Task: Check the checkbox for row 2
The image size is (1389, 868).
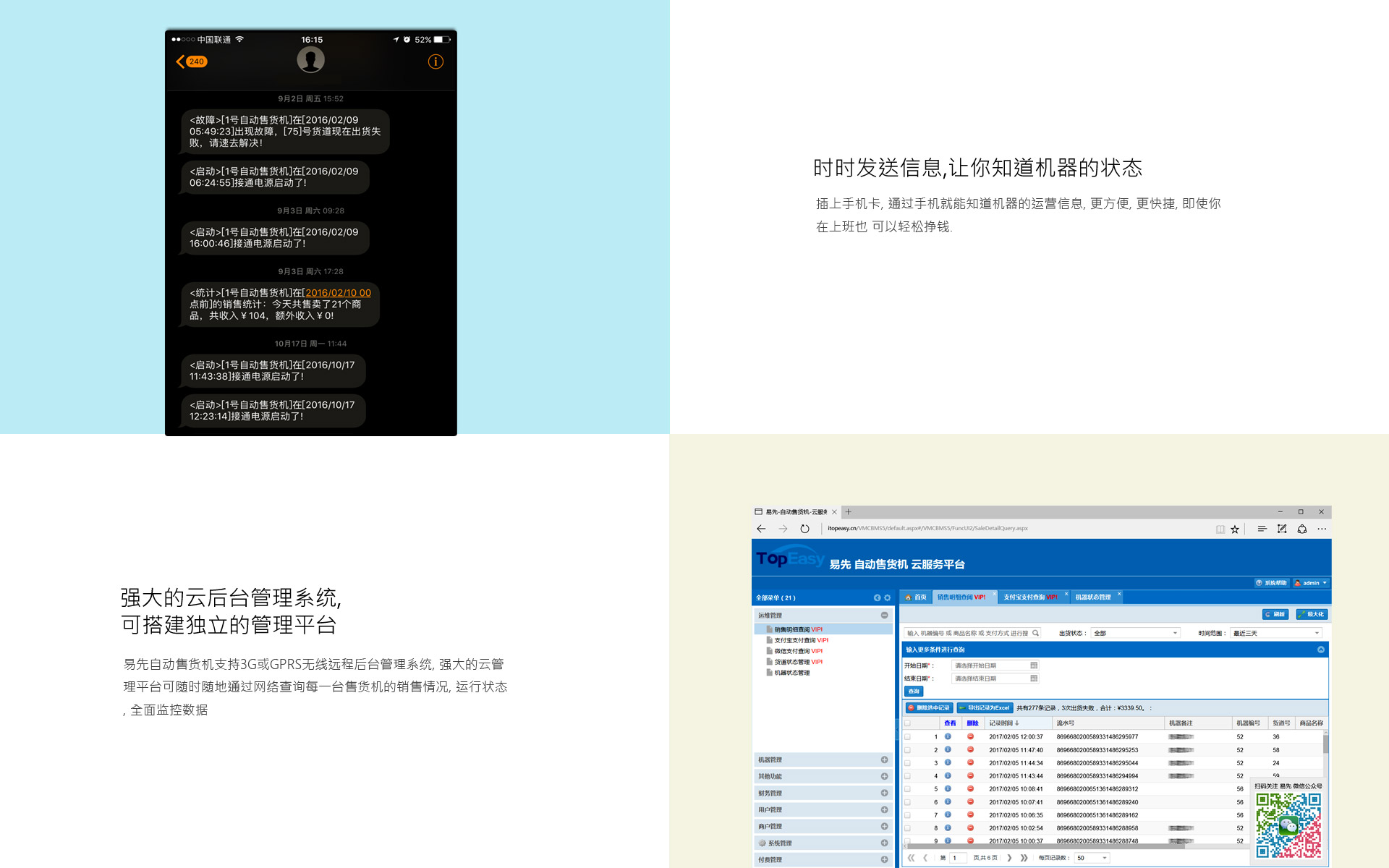Action: click(907, 750)
